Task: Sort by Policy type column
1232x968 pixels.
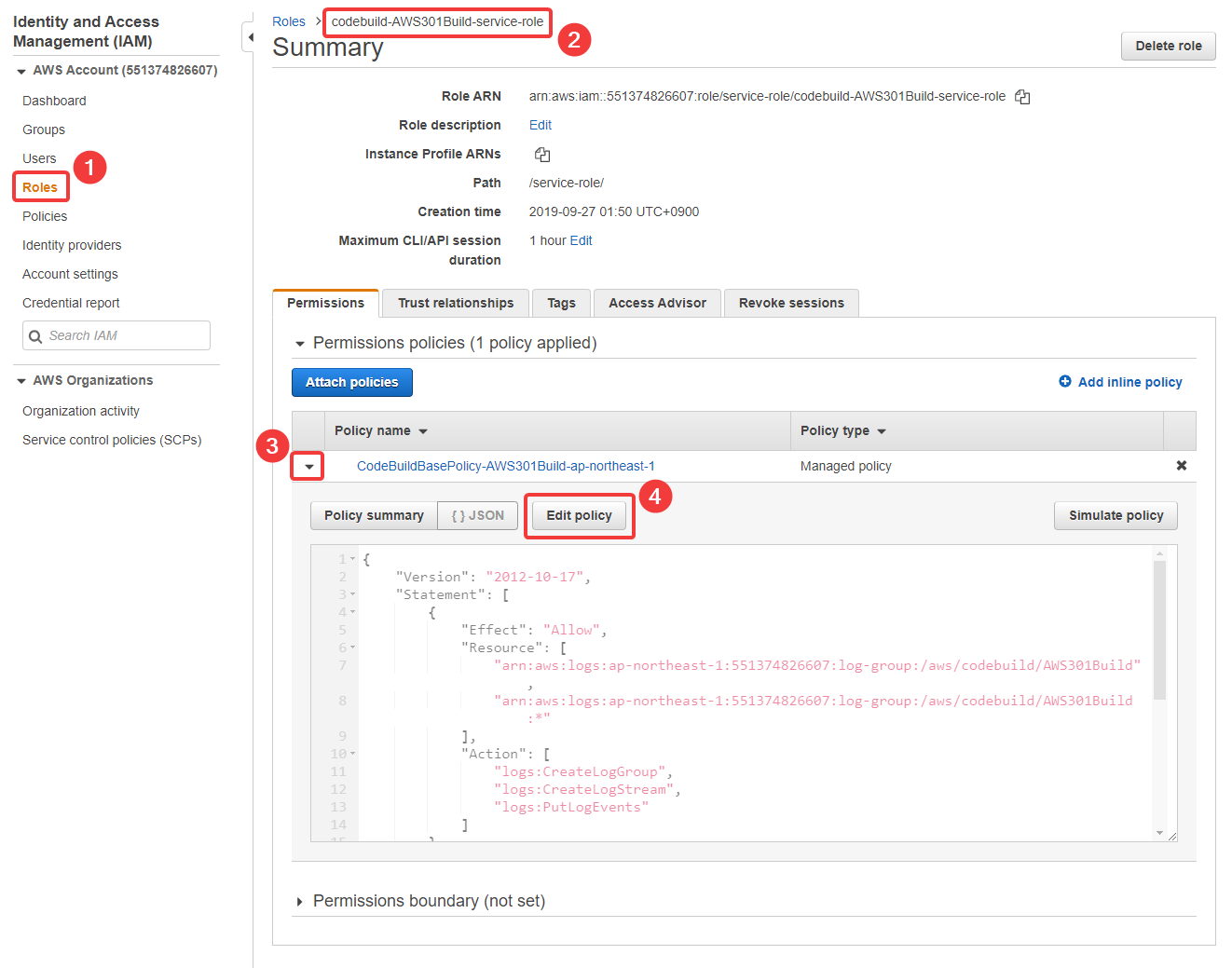Action: pos(842,430)
